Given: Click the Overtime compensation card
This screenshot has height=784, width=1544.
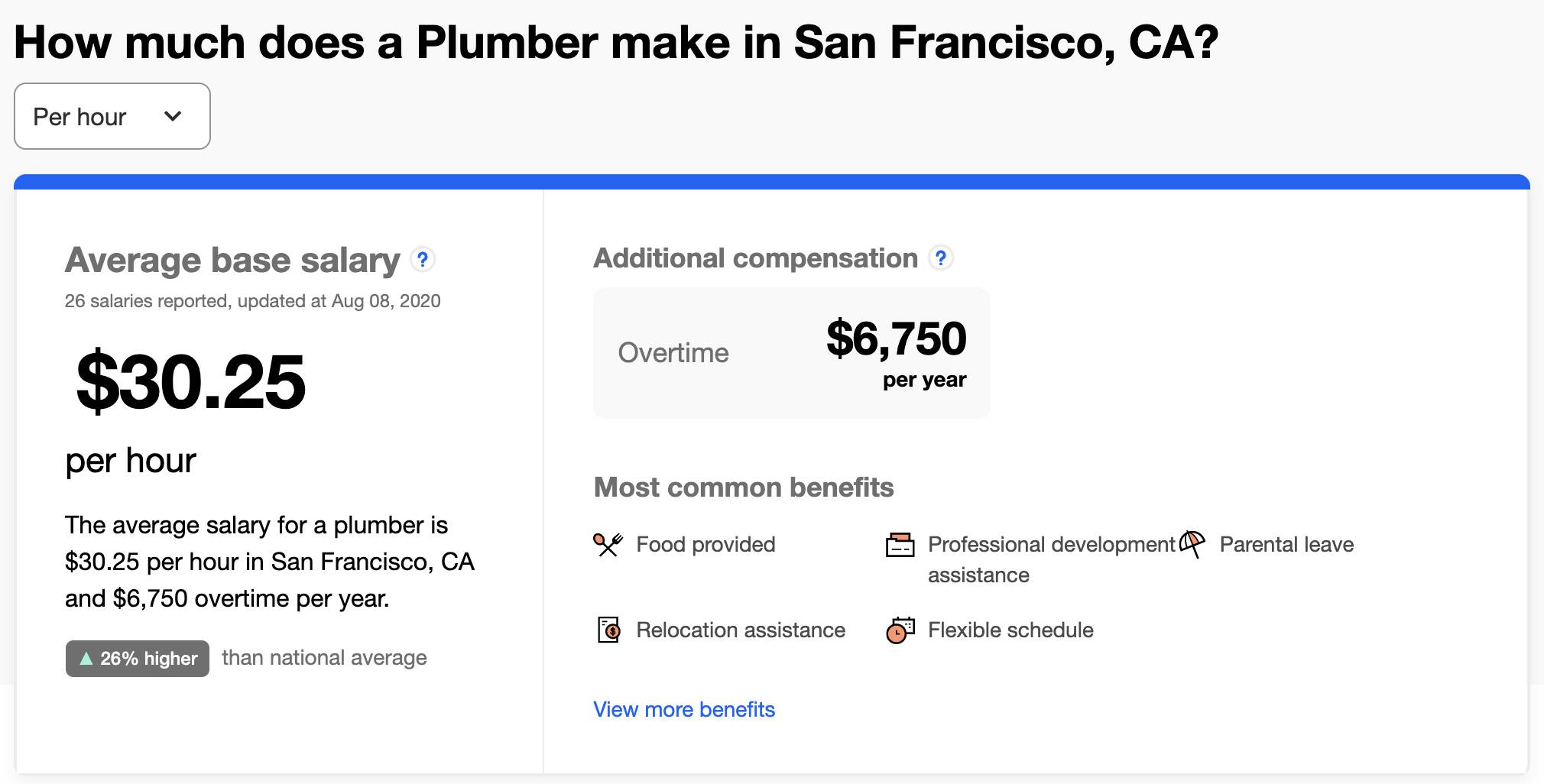Looking at the screenshot, I should [791, 353].
